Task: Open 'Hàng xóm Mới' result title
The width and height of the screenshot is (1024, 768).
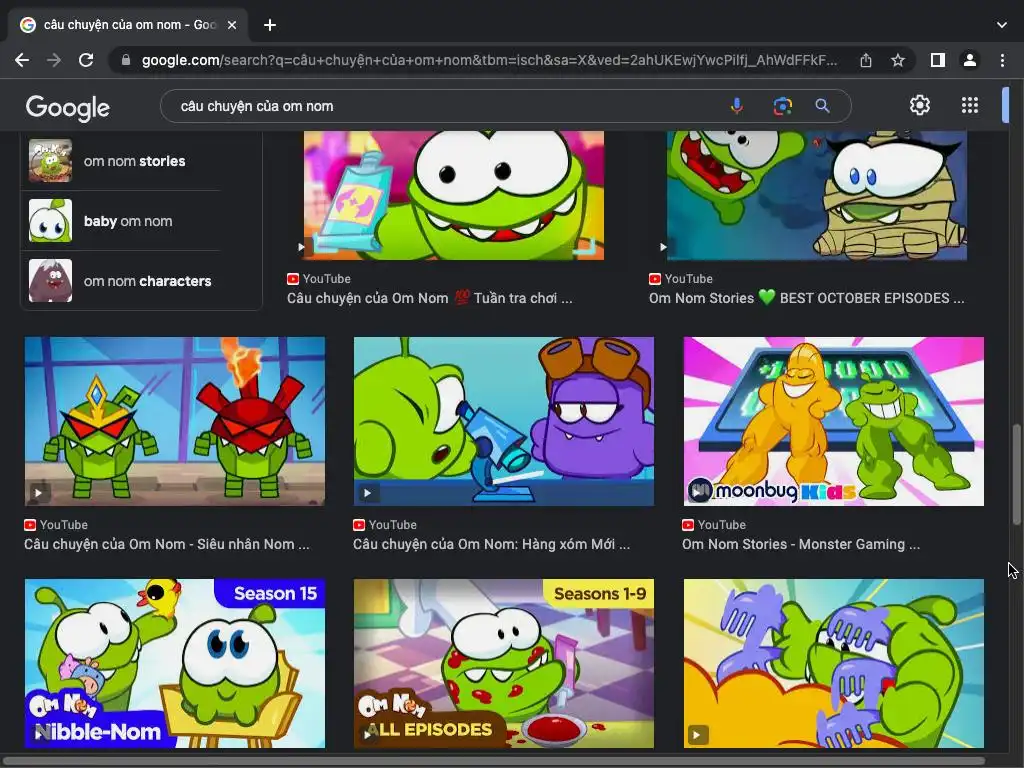Action: [492, 545]
